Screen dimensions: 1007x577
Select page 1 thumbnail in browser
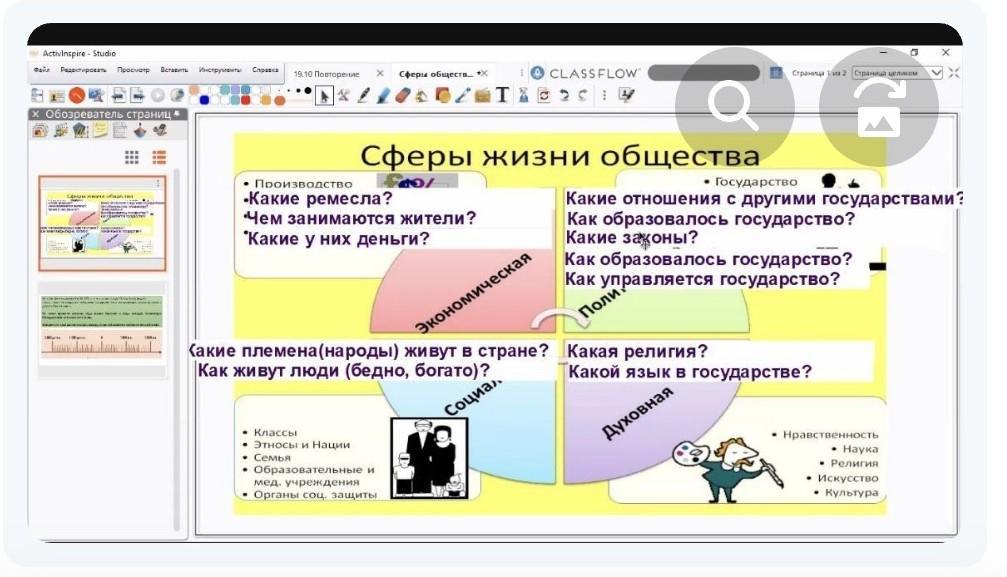coord(102,223)
